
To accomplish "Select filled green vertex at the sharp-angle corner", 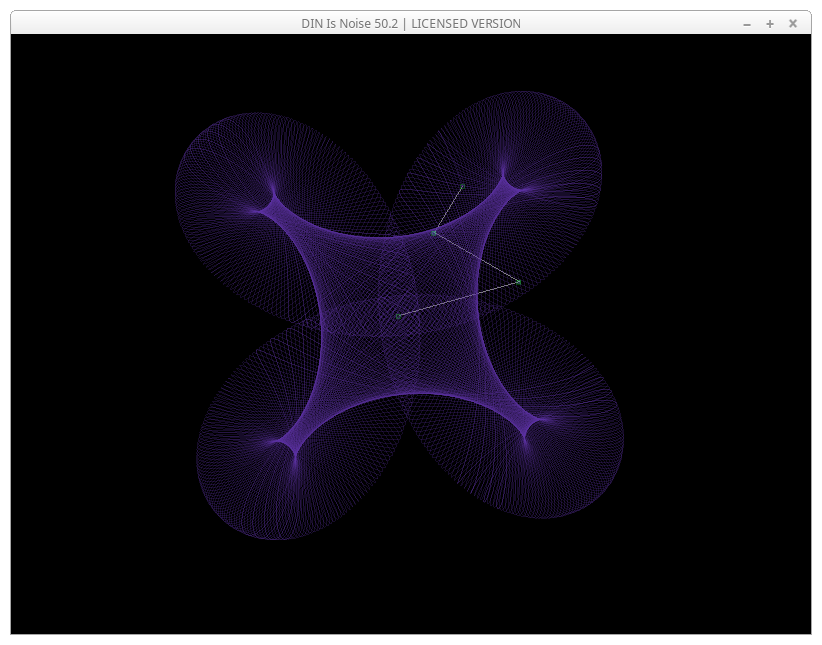I will (x=518, y=283).
